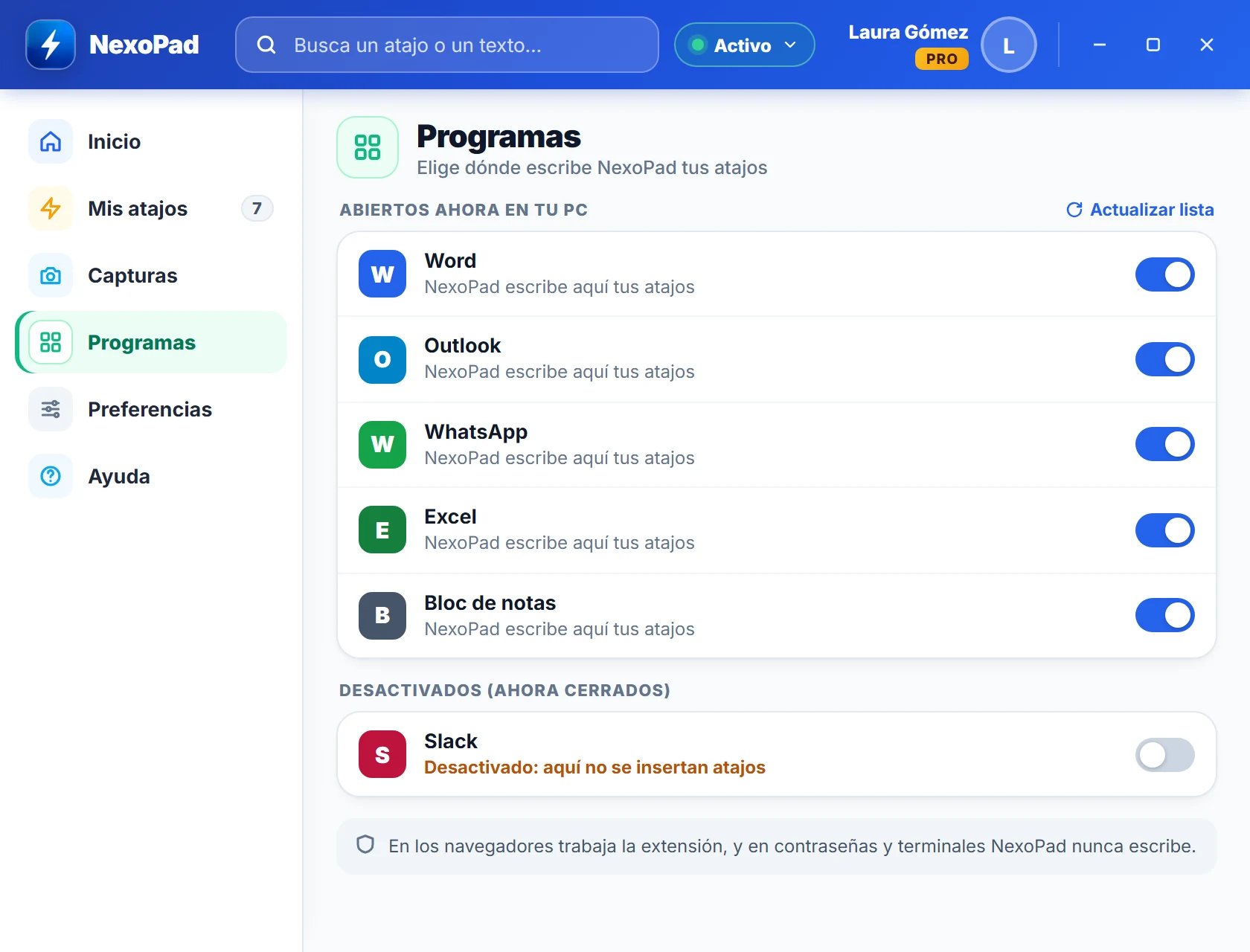The height and width of the screenshot is (952, 1250).
Task: Click the Slack 'Desactivado: aquí no se insertan atajos' text
Action: point(594,767)
